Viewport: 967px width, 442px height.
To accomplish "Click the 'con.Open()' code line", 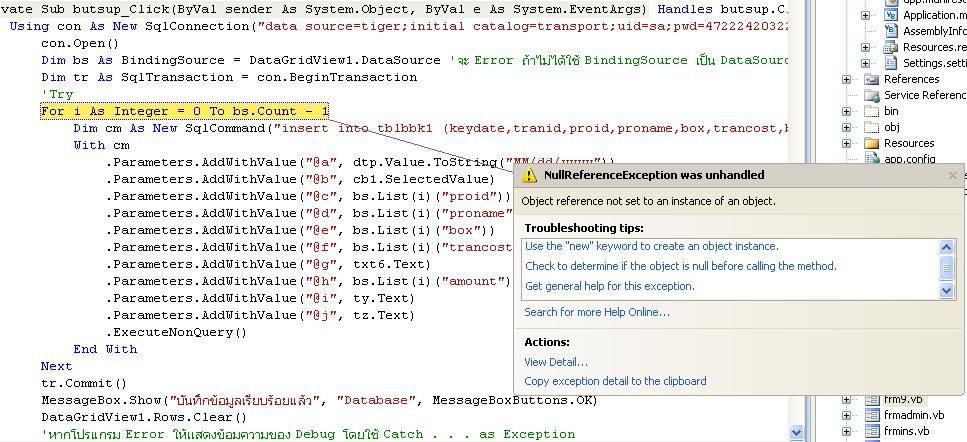I will 80,43.
